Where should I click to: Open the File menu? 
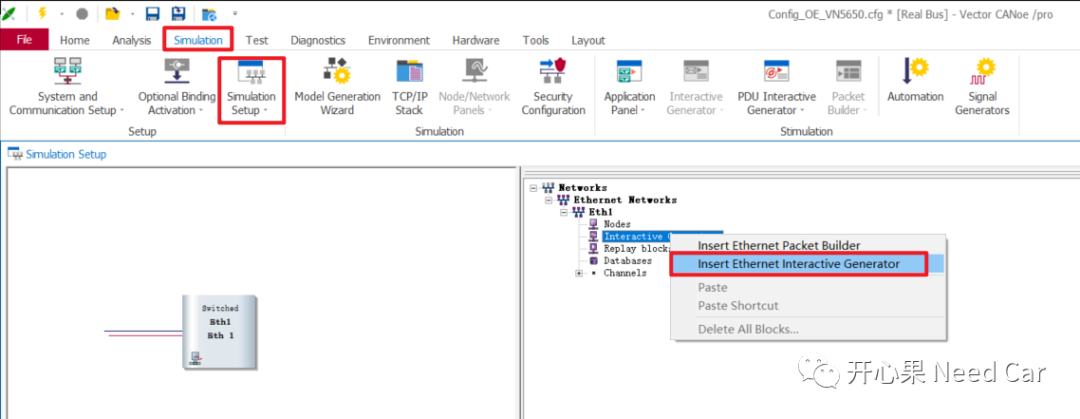pos(24,40)
